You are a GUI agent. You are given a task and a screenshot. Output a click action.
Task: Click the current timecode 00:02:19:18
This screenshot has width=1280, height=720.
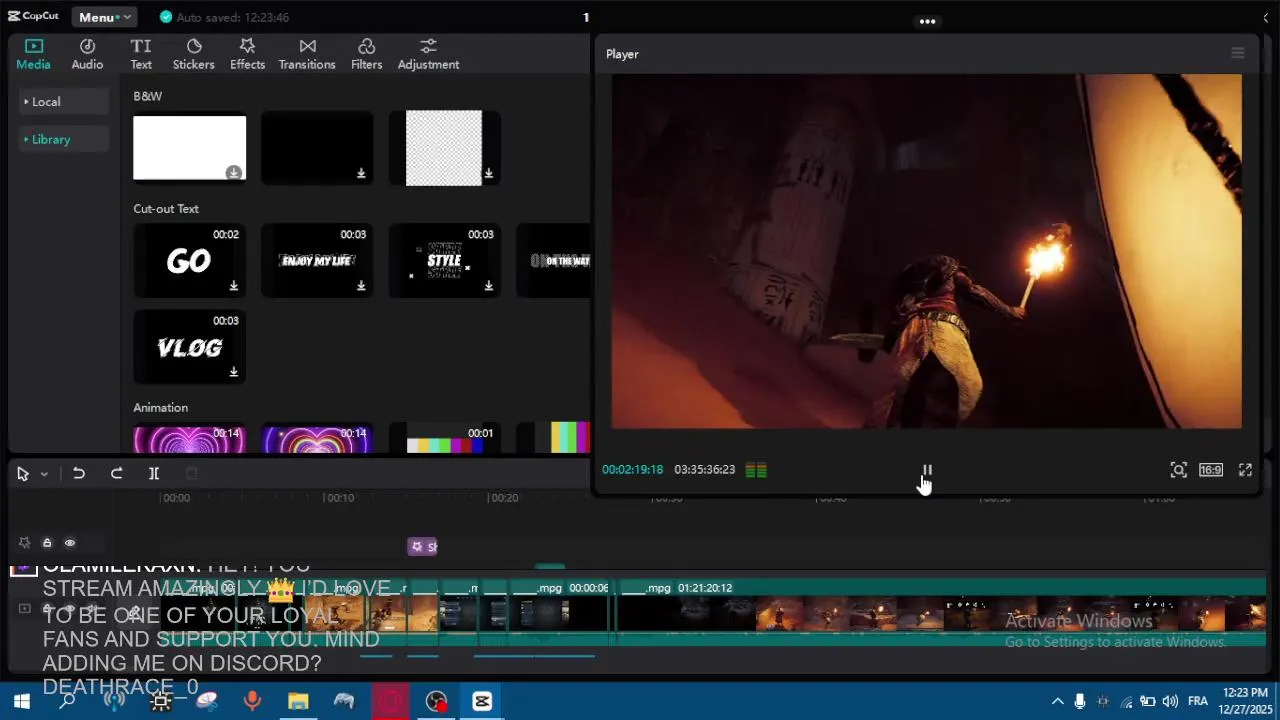click(x=632, y=470)
